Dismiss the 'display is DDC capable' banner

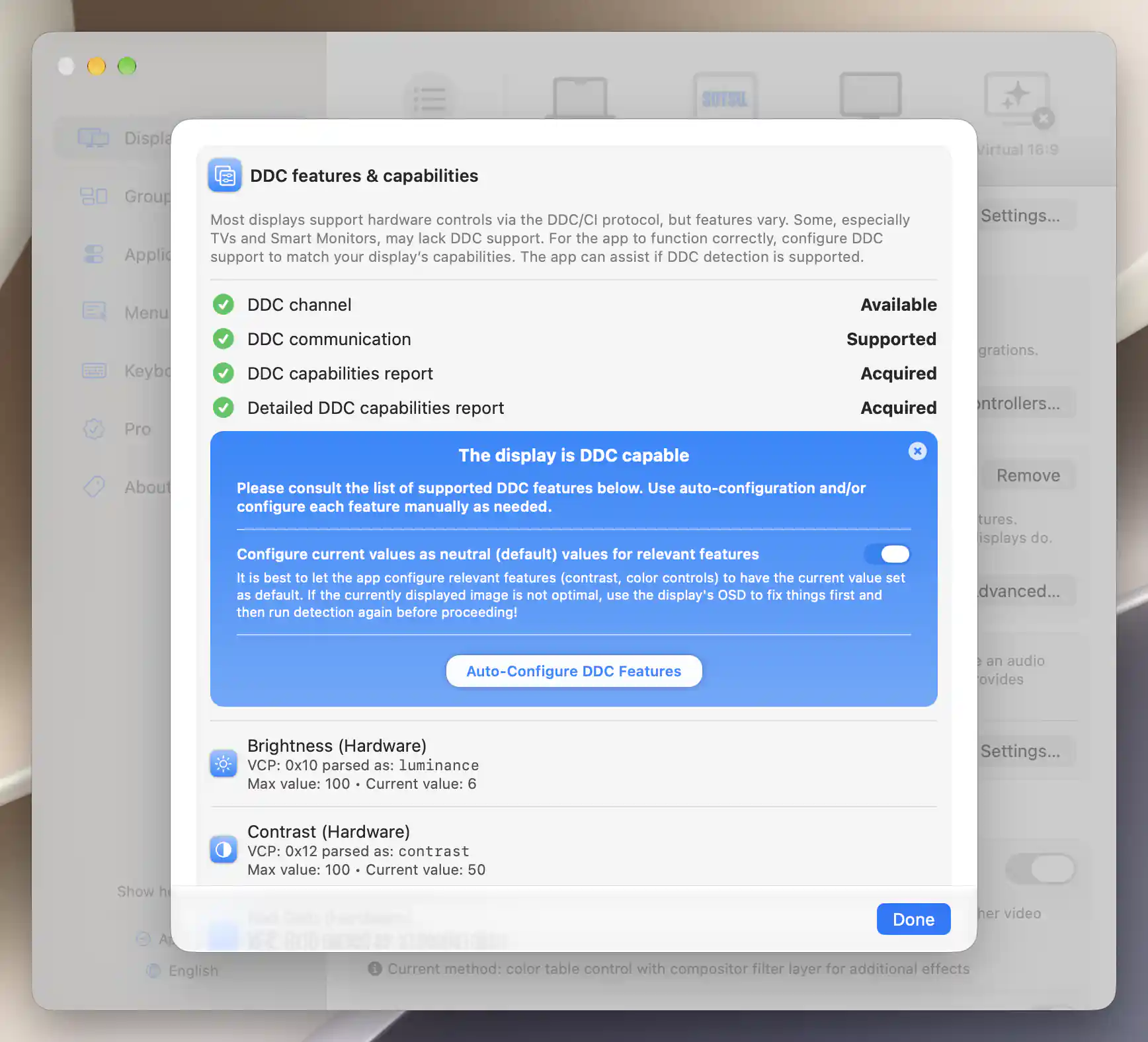pyautogui.click(x=917, y=452)
